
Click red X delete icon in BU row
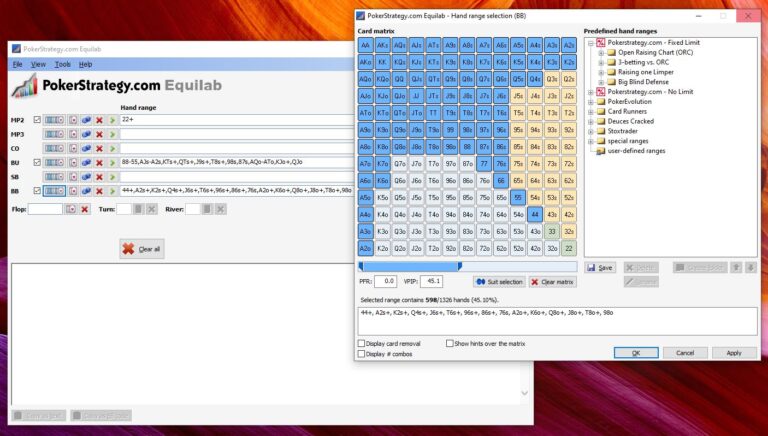pyautogui.click(x=99, y=162)
